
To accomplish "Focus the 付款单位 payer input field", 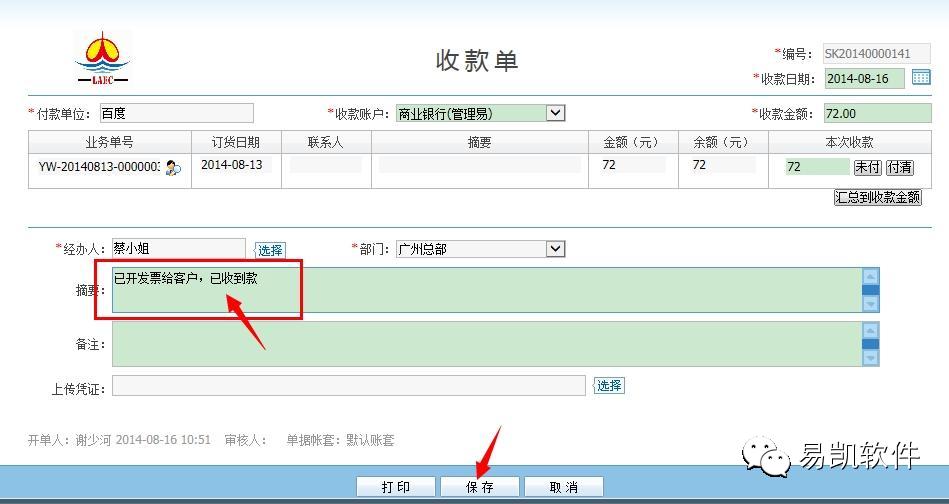I will (176, 114).
